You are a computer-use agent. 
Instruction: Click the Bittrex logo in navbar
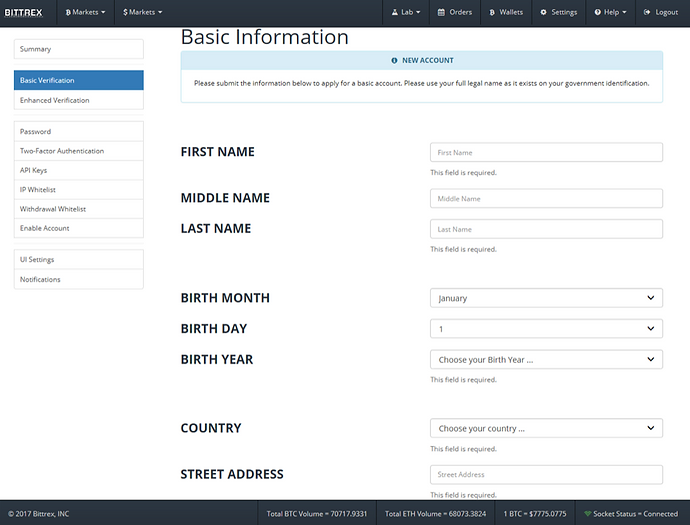pyautogui.click(x=23, y=12)
